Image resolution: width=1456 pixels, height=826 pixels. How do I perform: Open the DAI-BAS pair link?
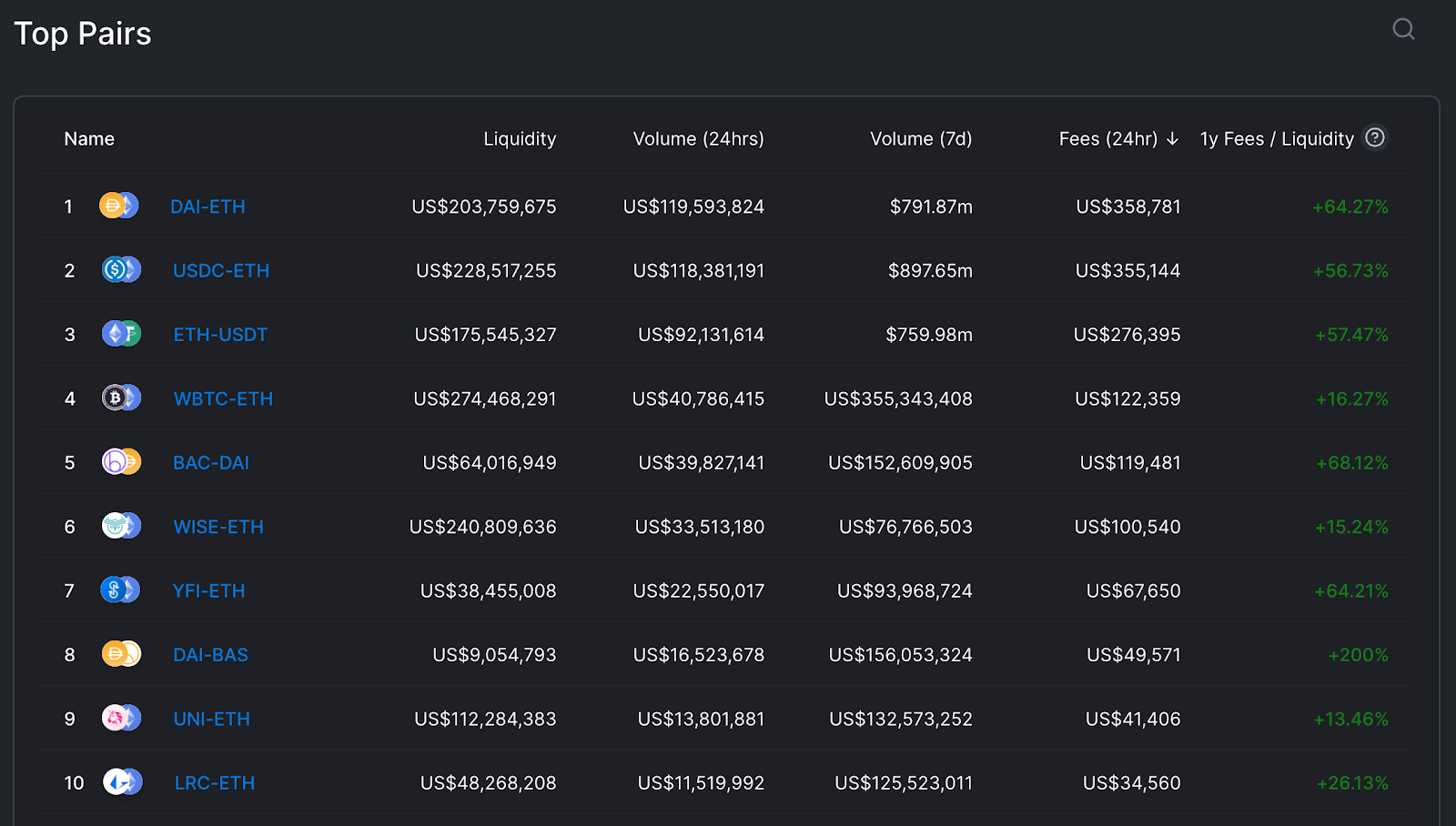[x=210, y=655]
